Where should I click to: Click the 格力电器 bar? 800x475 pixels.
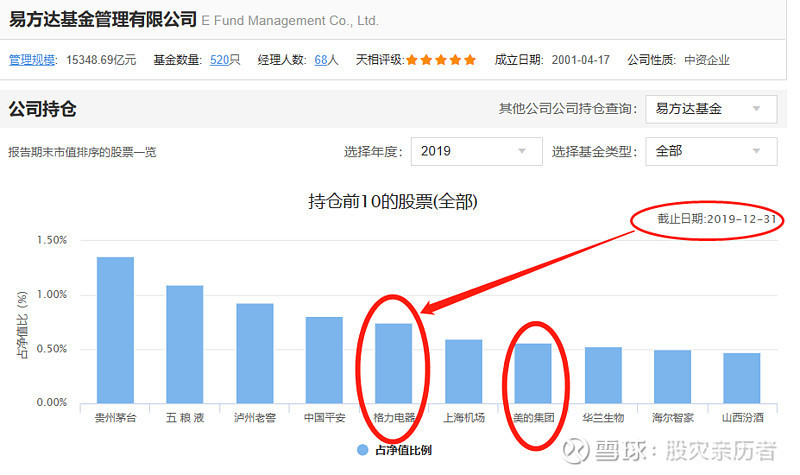coord(393,363)
